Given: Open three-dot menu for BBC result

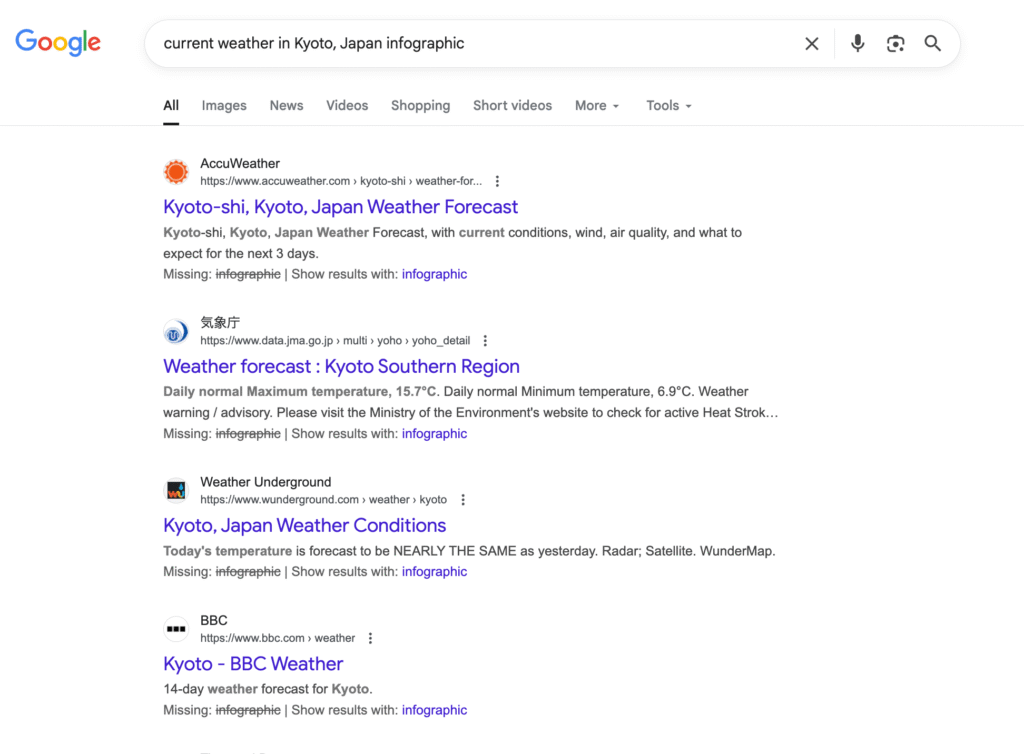Looking at the screenshot, I should point(370,638).
